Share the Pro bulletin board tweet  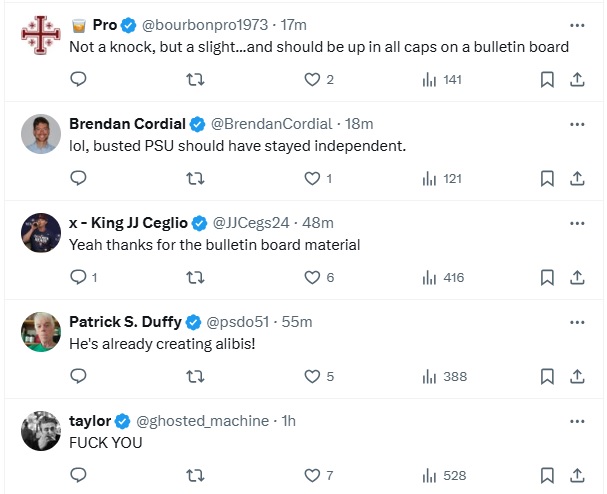[x=577, y=80]
